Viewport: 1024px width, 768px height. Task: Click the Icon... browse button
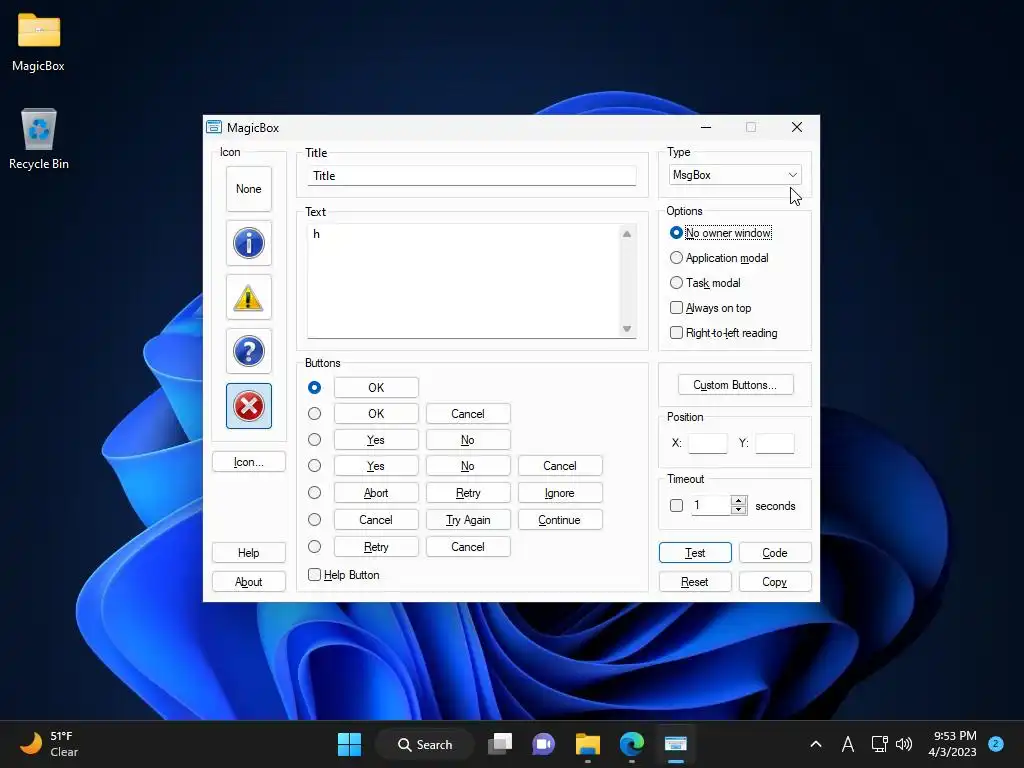coord(249,462)
